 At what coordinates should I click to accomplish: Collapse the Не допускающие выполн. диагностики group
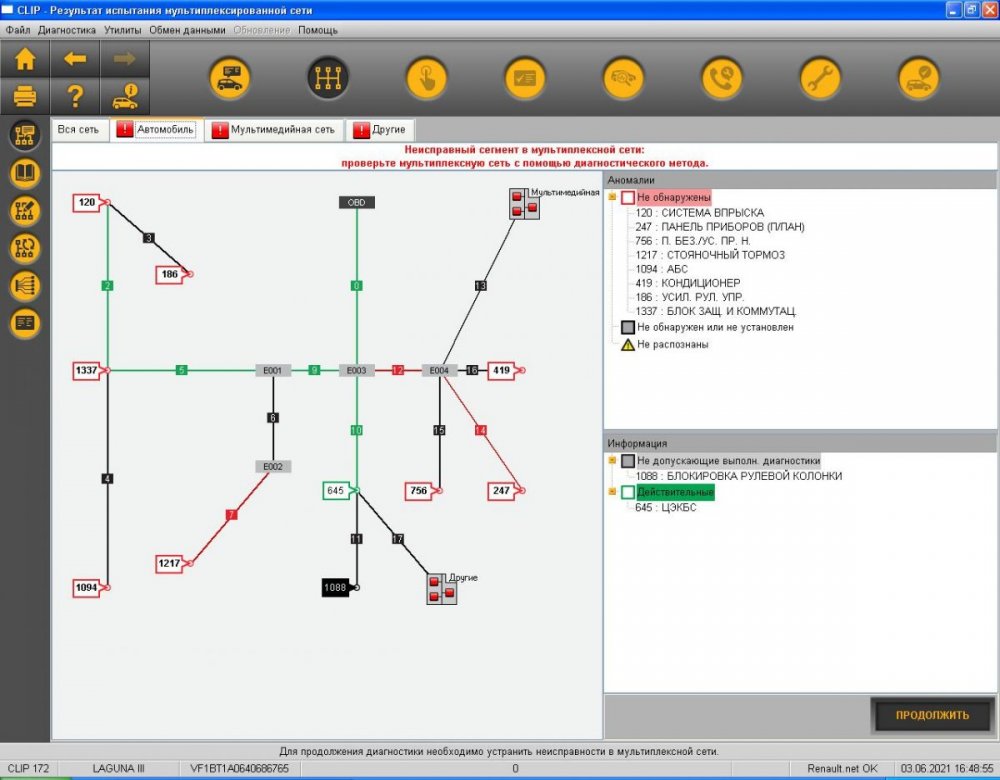click(x=612, y=460)
